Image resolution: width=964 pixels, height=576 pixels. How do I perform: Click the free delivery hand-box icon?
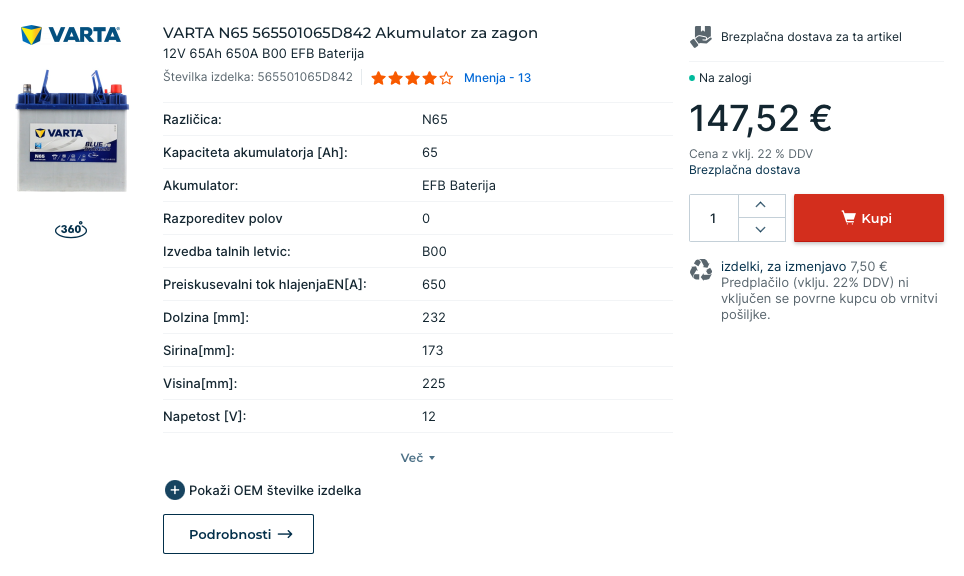coord(701,37)
